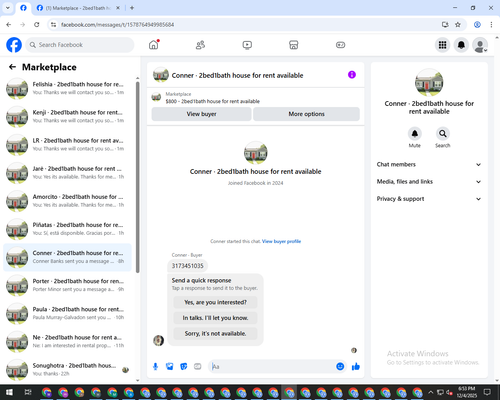Open a new browser tab

pyautogui.click(x=132, y=8)
